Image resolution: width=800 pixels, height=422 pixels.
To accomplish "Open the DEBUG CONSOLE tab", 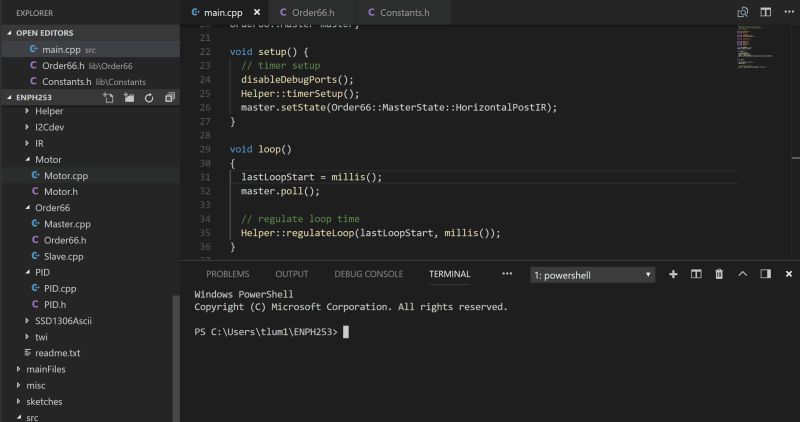I will (368, 274).
